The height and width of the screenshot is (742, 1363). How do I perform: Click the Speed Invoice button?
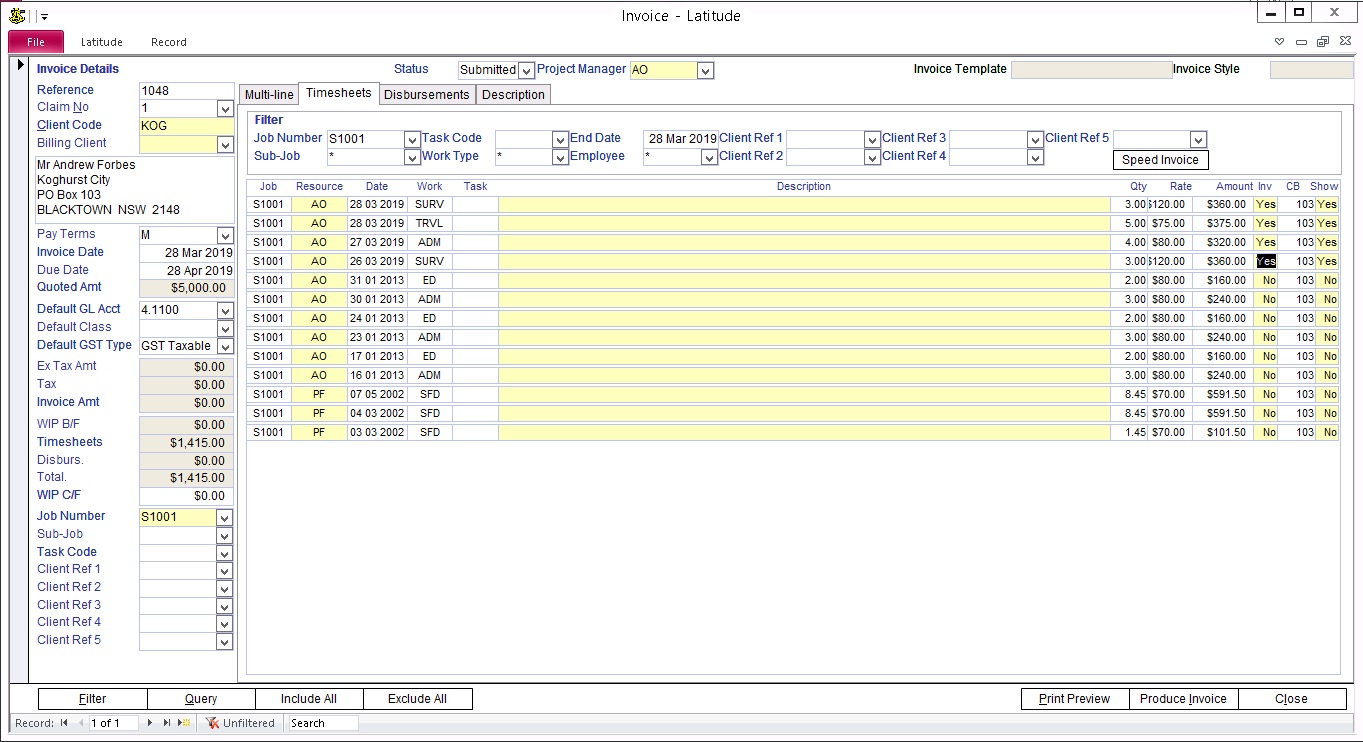click(x=1160, y=160)
